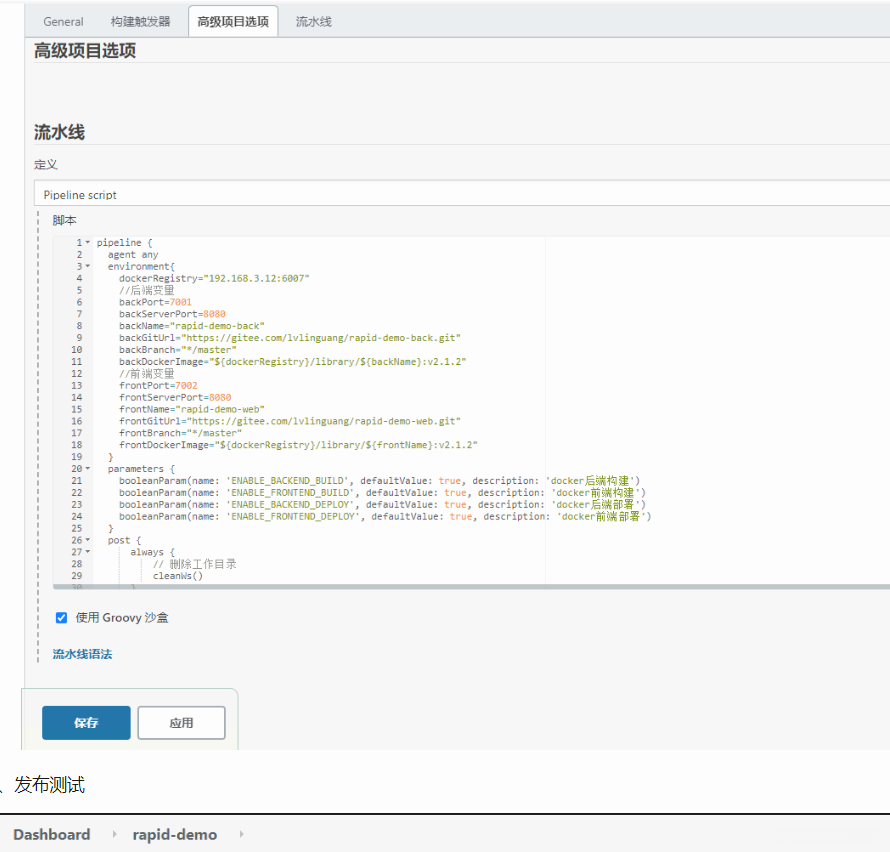Click the //后端变量 comment line

click(x=146, y=290)
